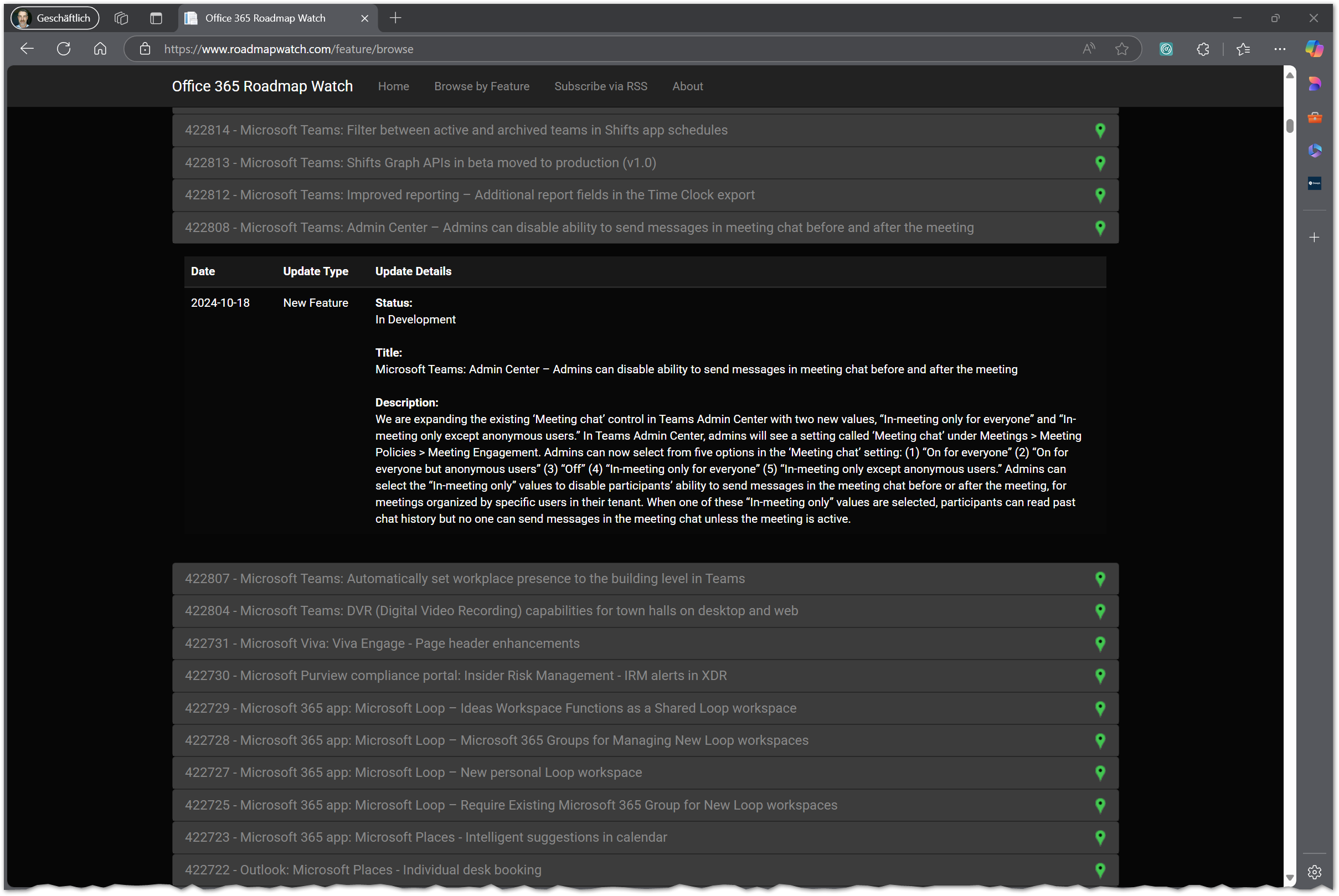Open the sidebar Tools briefcase icon
Screen dimensions: 1339x896
pos(1315,118)
